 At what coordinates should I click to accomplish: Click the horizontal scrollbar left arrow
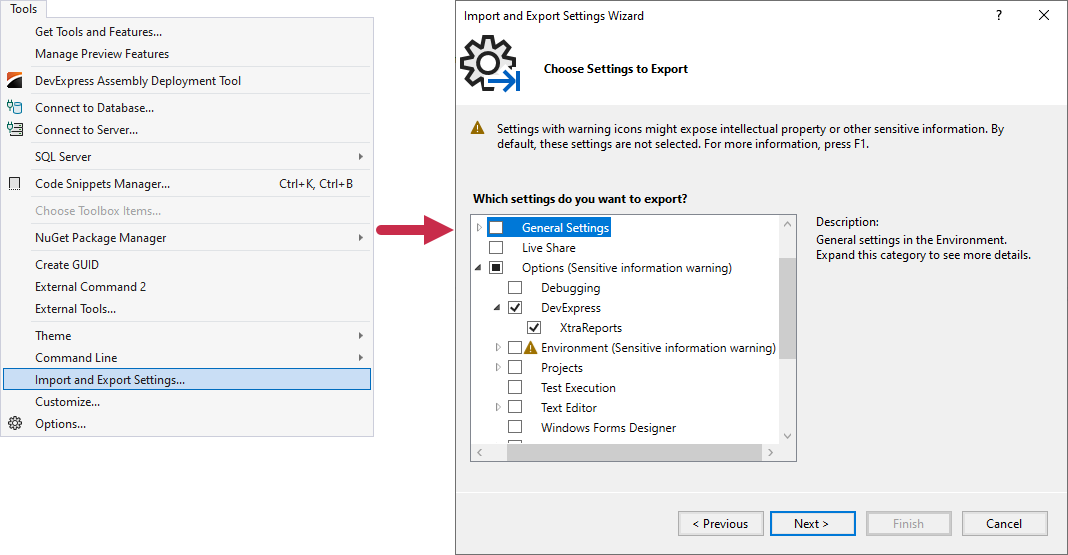[x=480, y=452]
